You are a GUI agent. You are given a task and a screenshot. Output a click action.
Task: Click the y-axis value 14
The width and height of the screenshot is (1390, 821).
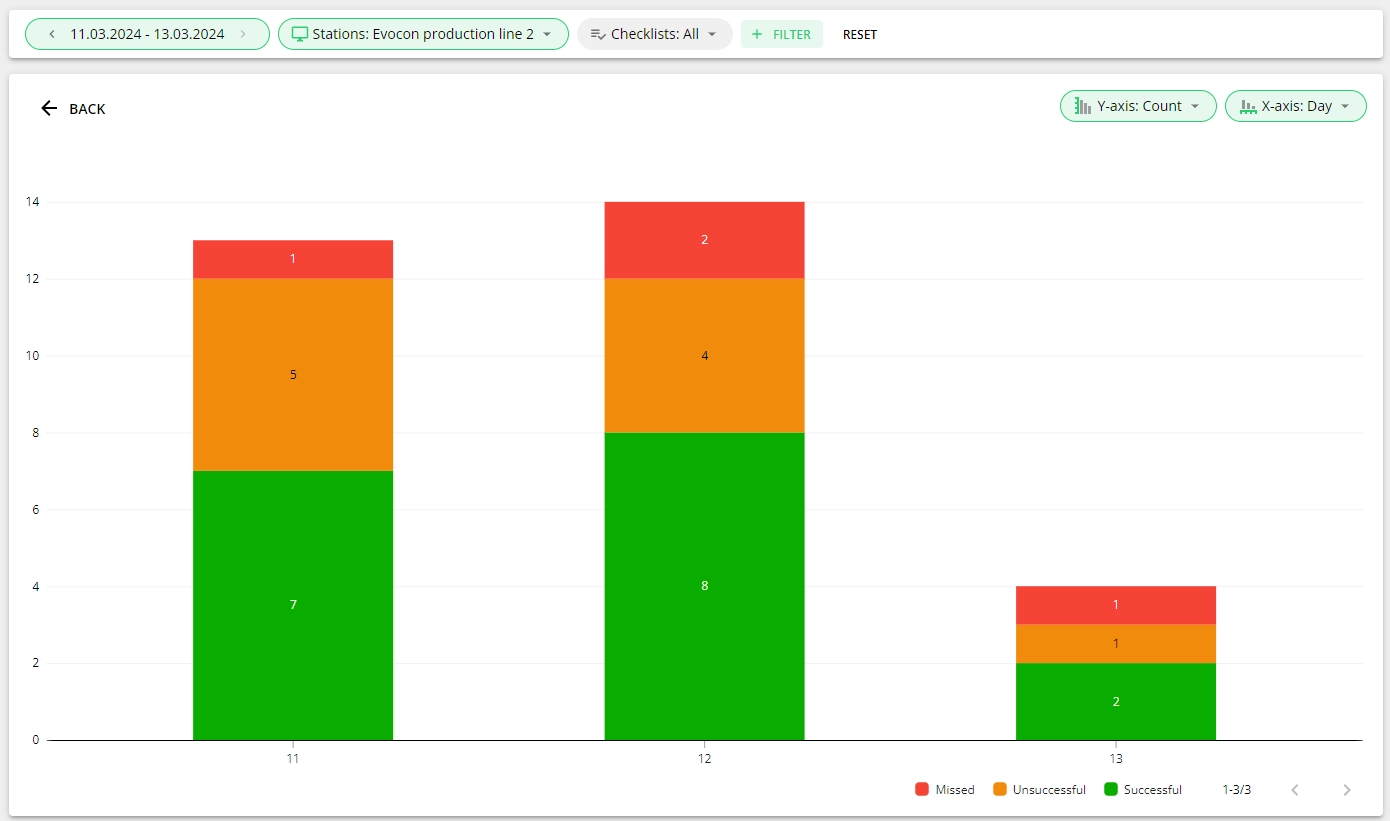point(33,202)
